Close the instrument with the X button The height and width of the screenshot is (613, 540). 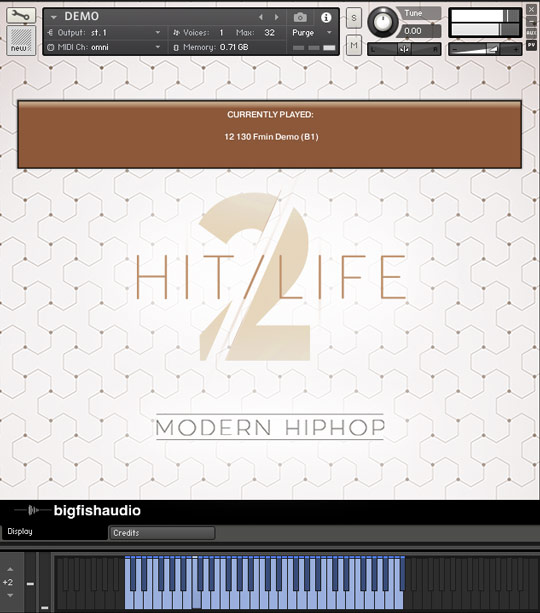pos(531,9)
